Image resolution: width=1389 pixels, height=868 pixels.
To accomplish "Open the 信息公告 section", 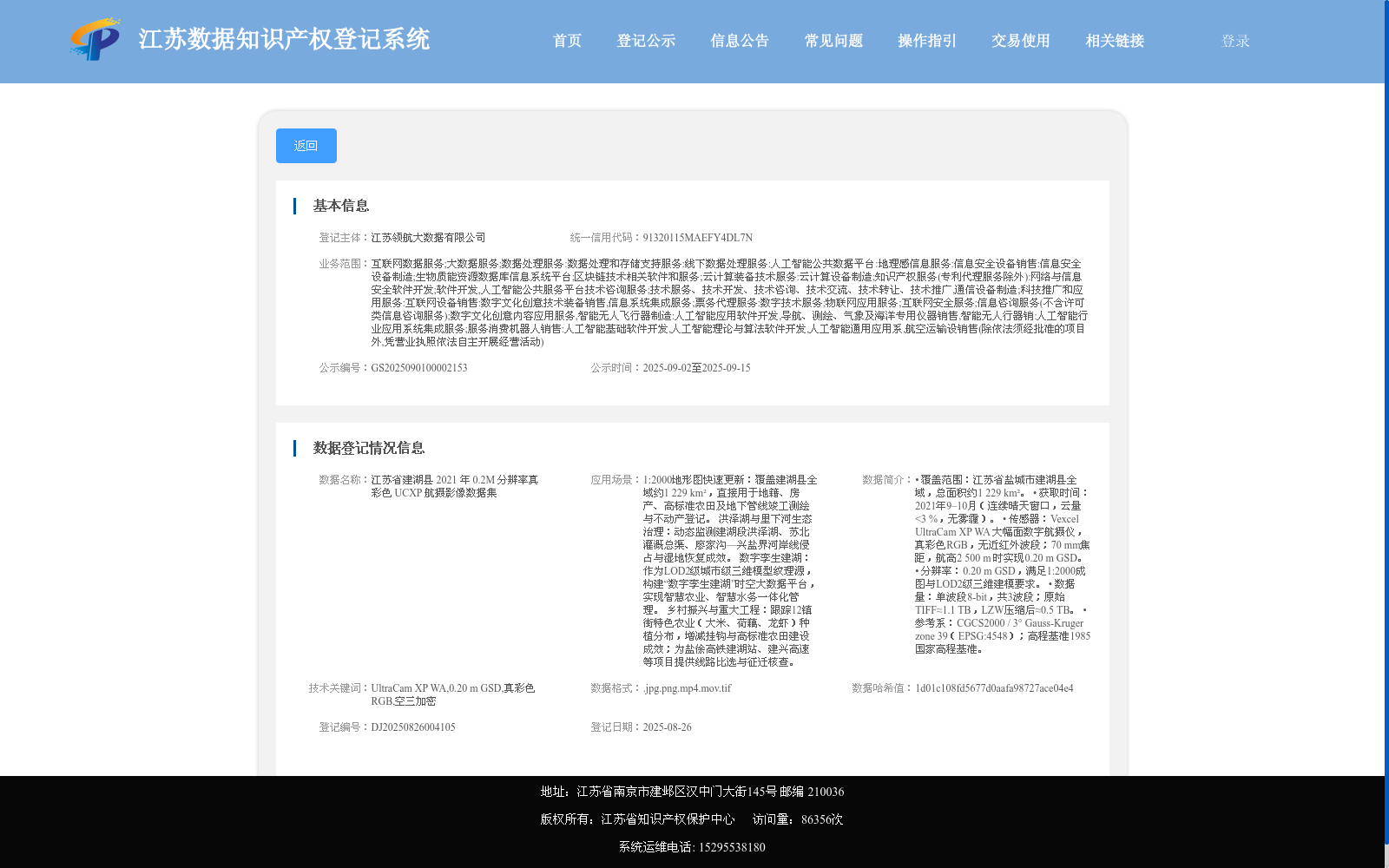I will click(739, 41).
